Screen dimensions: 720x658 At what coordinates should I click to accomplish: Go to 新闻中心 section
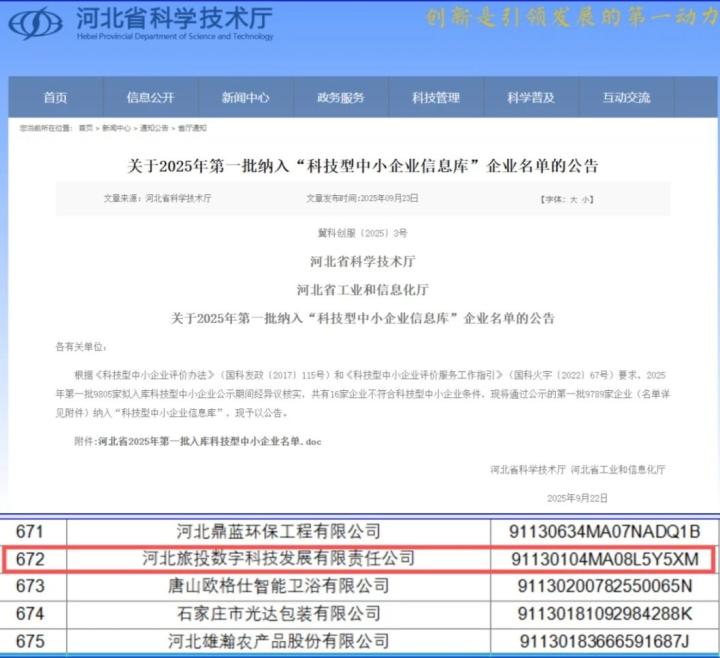click(245, 97)
